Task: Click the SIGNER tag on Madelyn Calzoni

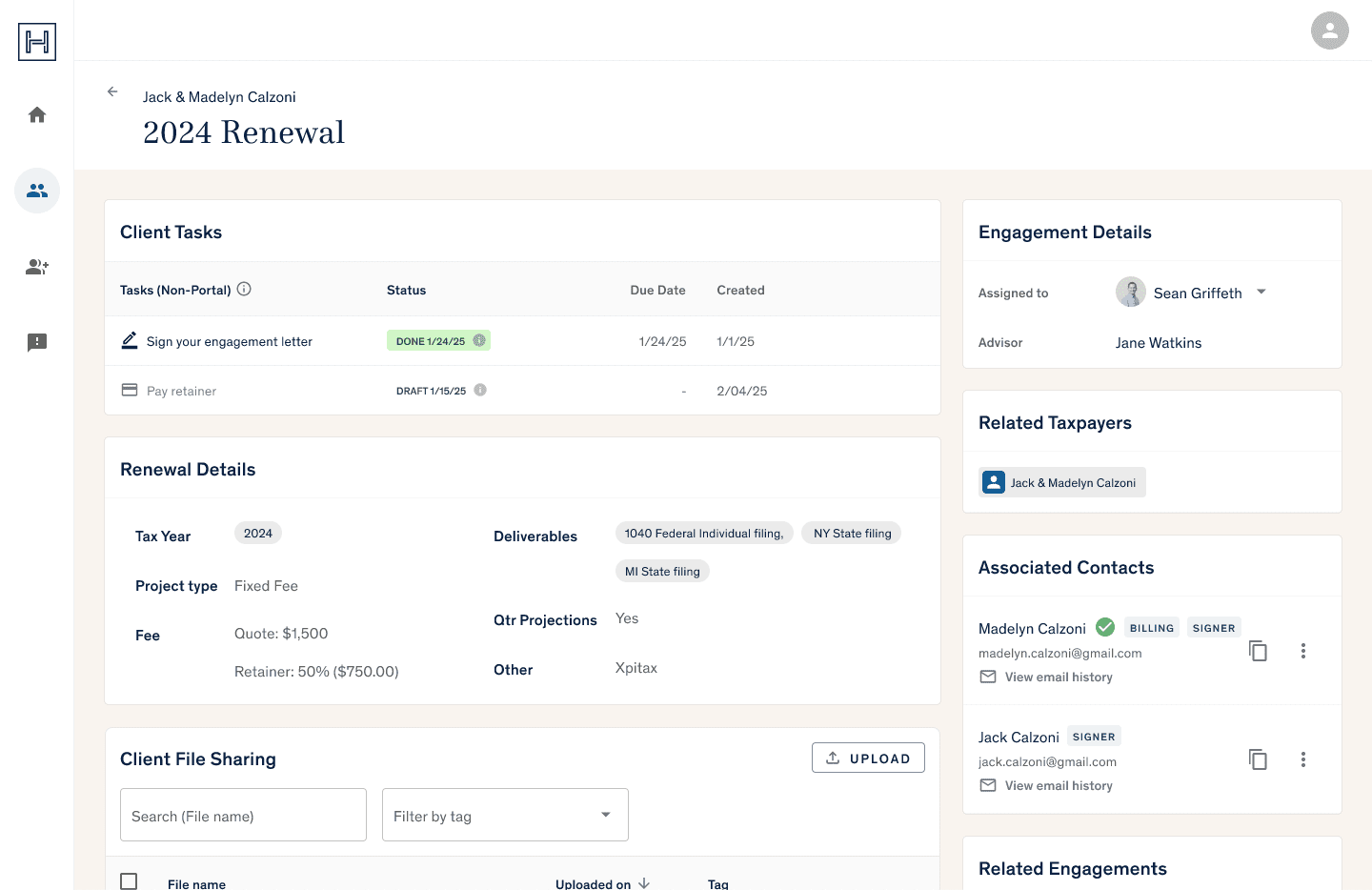Action: (x=1214, y=627)
